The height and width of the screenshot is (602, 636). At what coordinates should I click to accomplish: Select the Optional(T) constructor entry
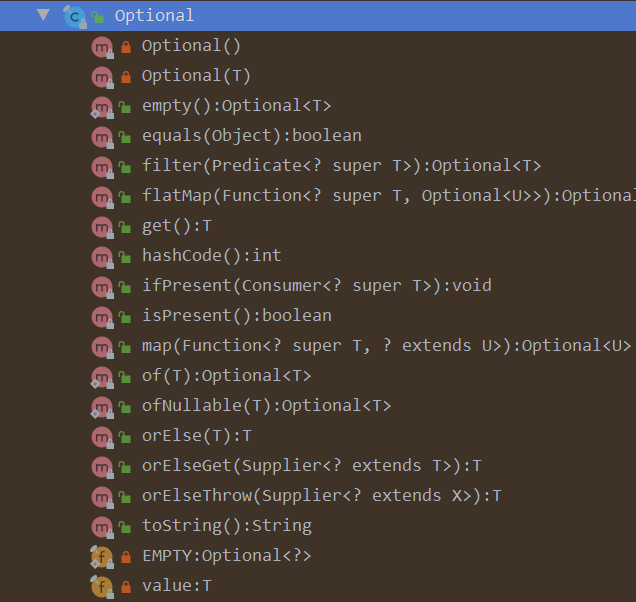(x=196, y=76)
